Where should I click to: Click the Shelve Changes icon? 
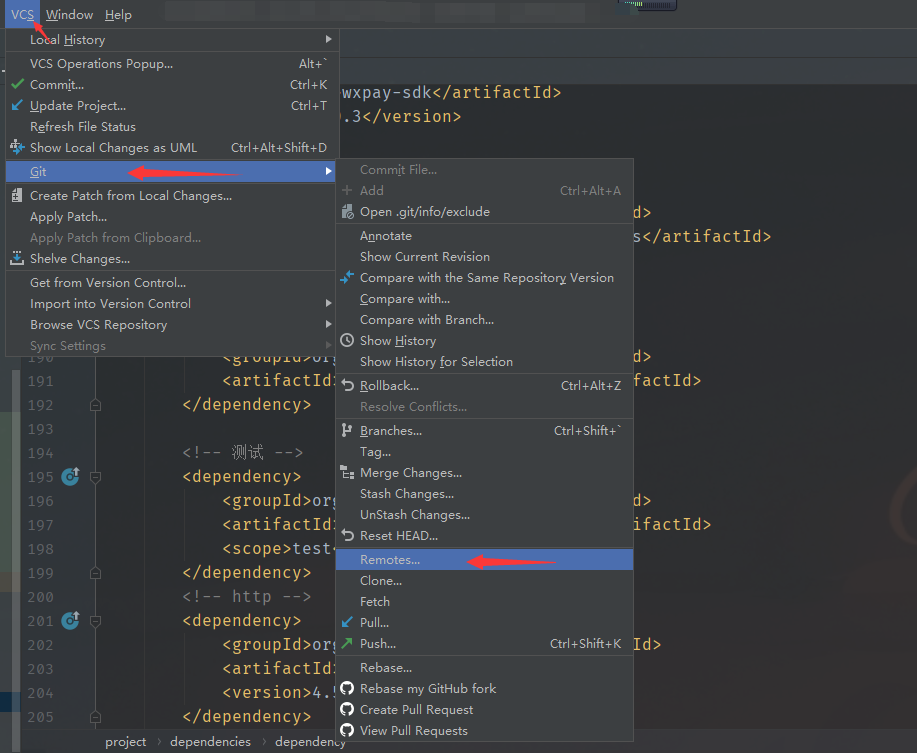18,258
